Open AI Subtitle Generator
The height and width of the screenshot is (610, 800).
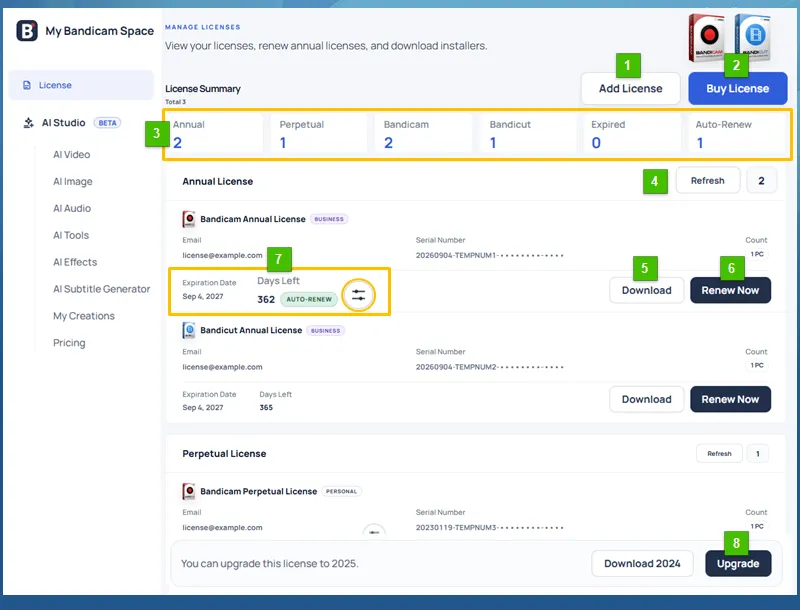(x=102, y=289)
